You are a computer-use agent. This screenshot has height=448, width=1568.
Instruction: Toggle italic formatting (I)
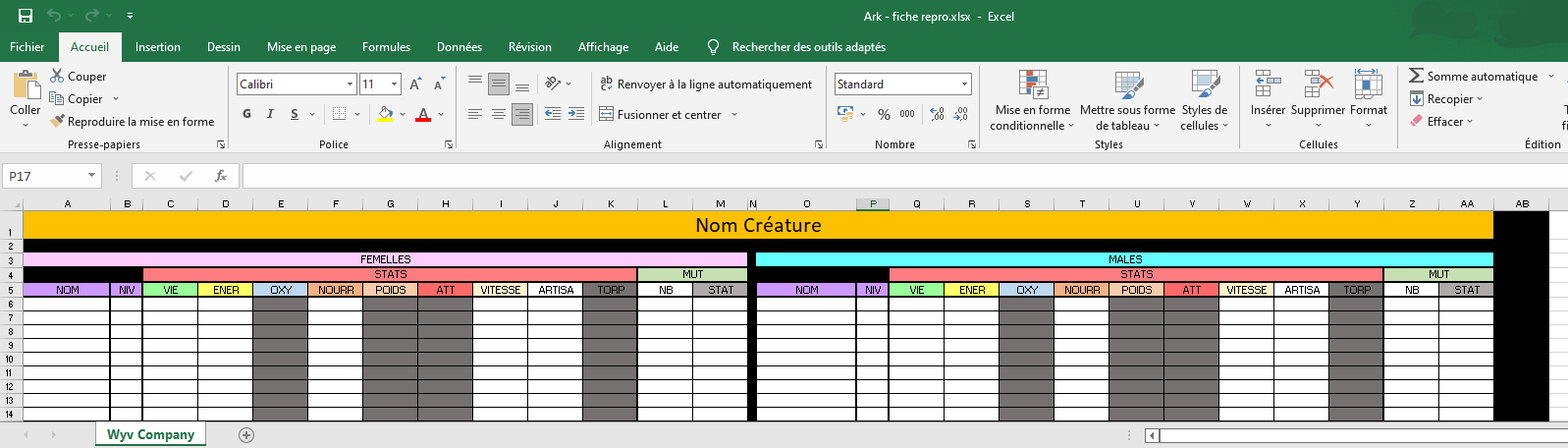(x=270, y=114)
